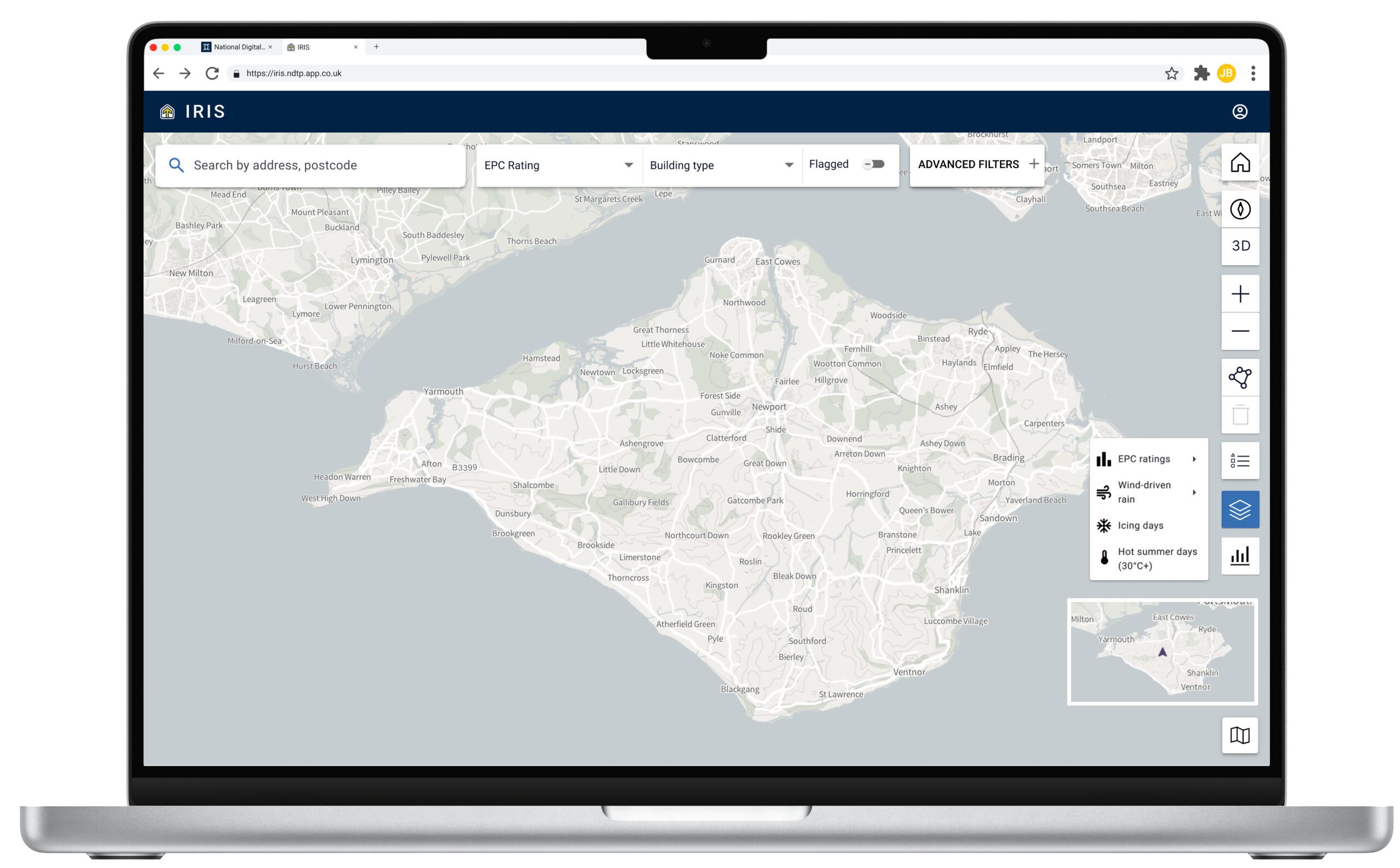This screenshot has height=868, width=1400.
Task: Expand the EPC ratings layer submenu
Action: pos(1147,459)
